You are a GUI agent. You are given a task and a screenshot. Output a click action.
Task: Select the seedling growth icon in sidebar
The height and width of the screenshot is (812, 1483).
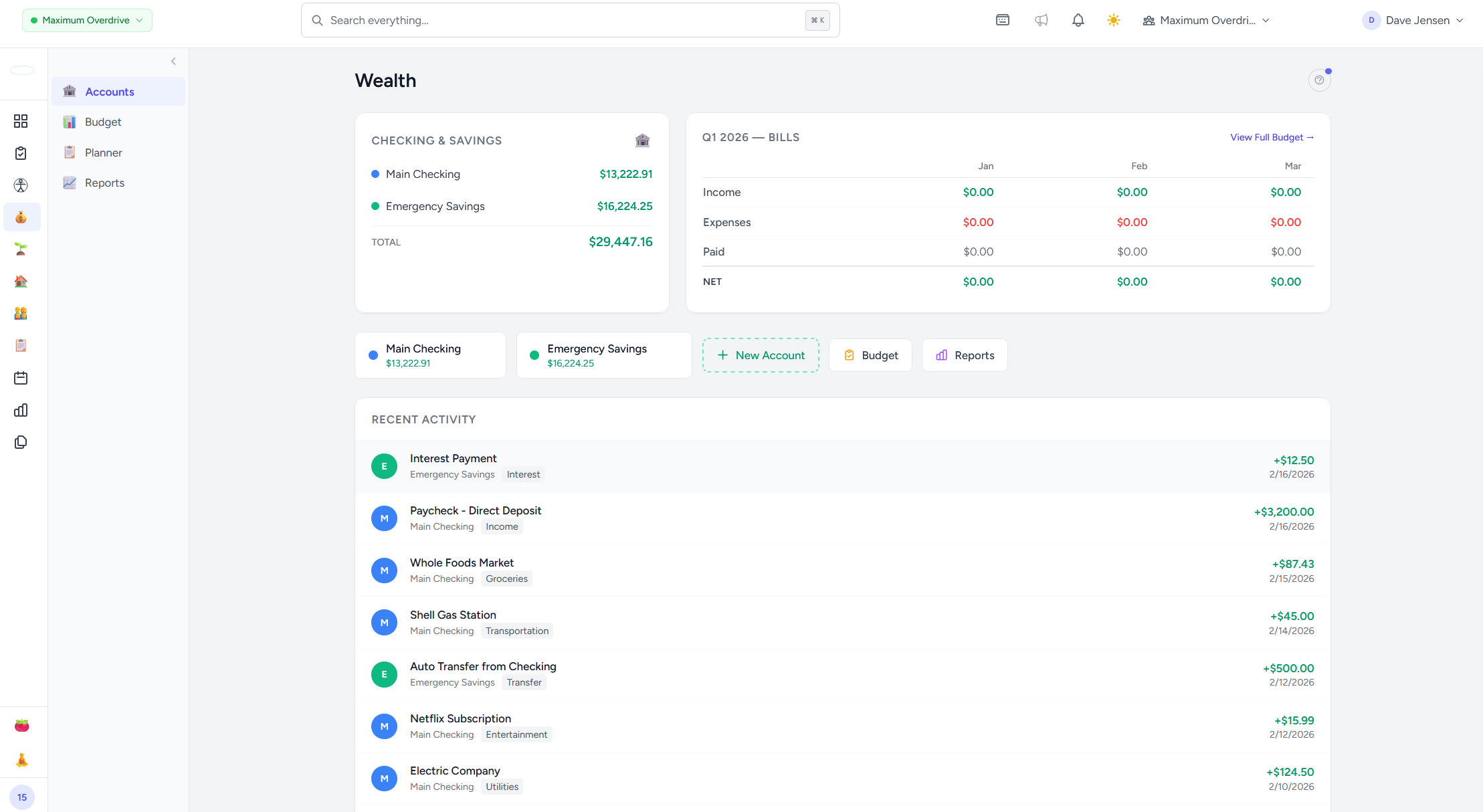(x=21, y=249)
